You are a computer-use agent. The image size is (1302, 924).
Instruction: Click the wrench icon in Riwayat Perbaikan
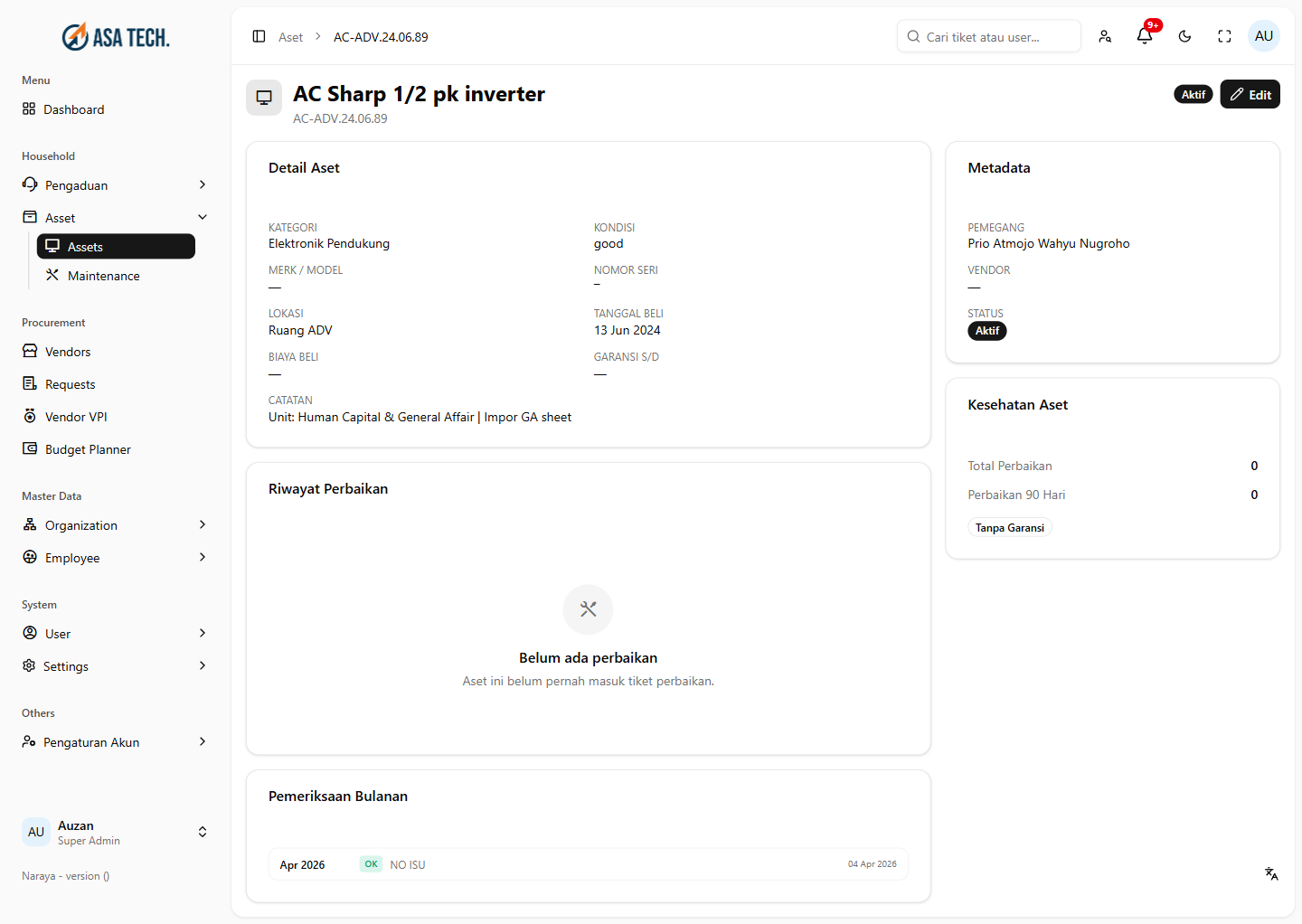588,609
